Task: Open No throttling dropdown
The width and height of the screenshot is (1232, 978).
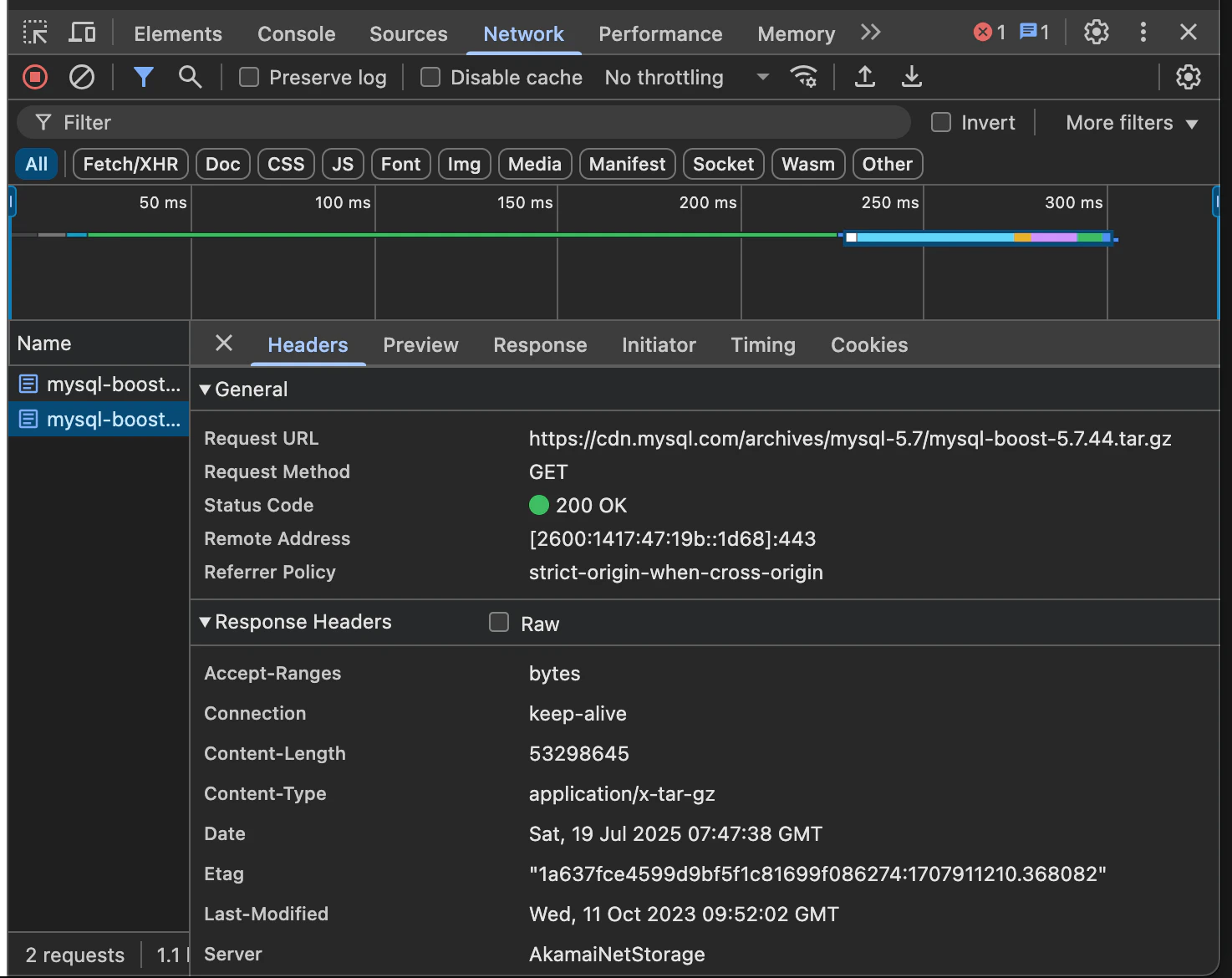Action: click(x=687, y=78)
